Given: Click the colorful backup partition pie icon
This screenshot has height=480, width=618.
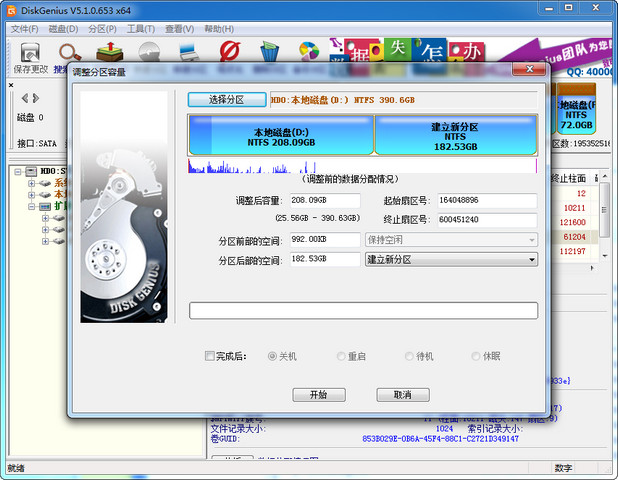Looking at the screenshot, I should 309,51.
